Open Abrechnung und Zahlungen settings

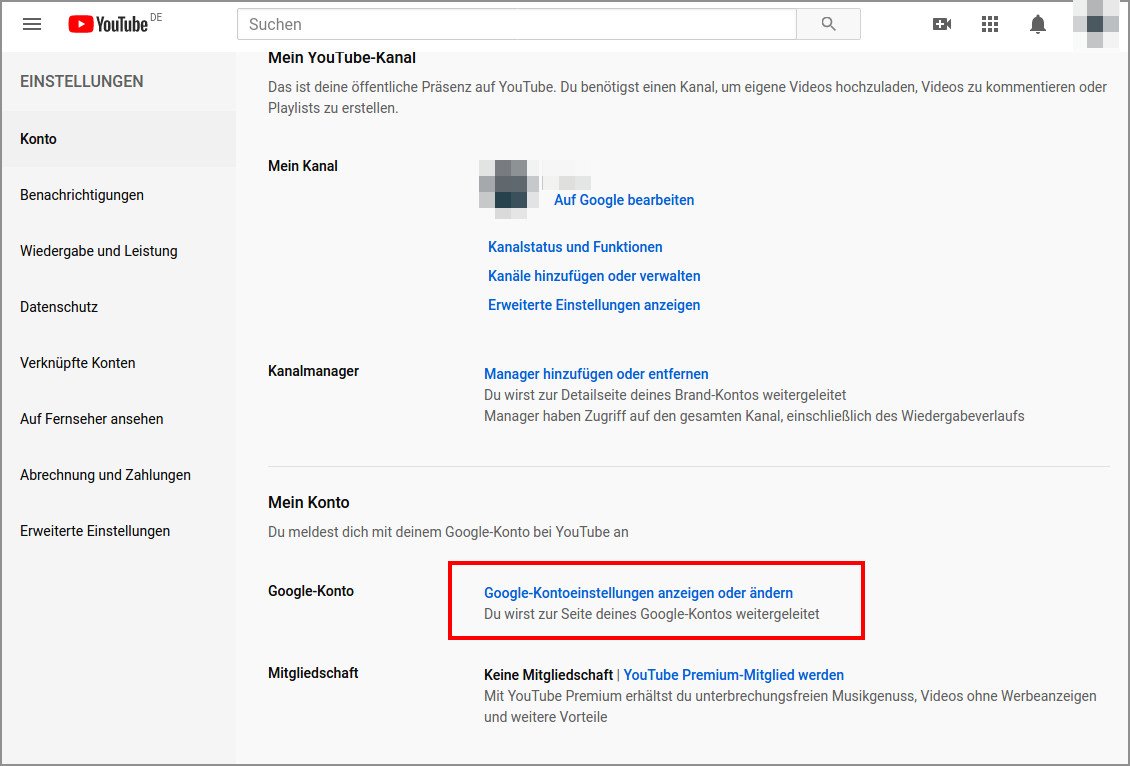coord(105,474)
